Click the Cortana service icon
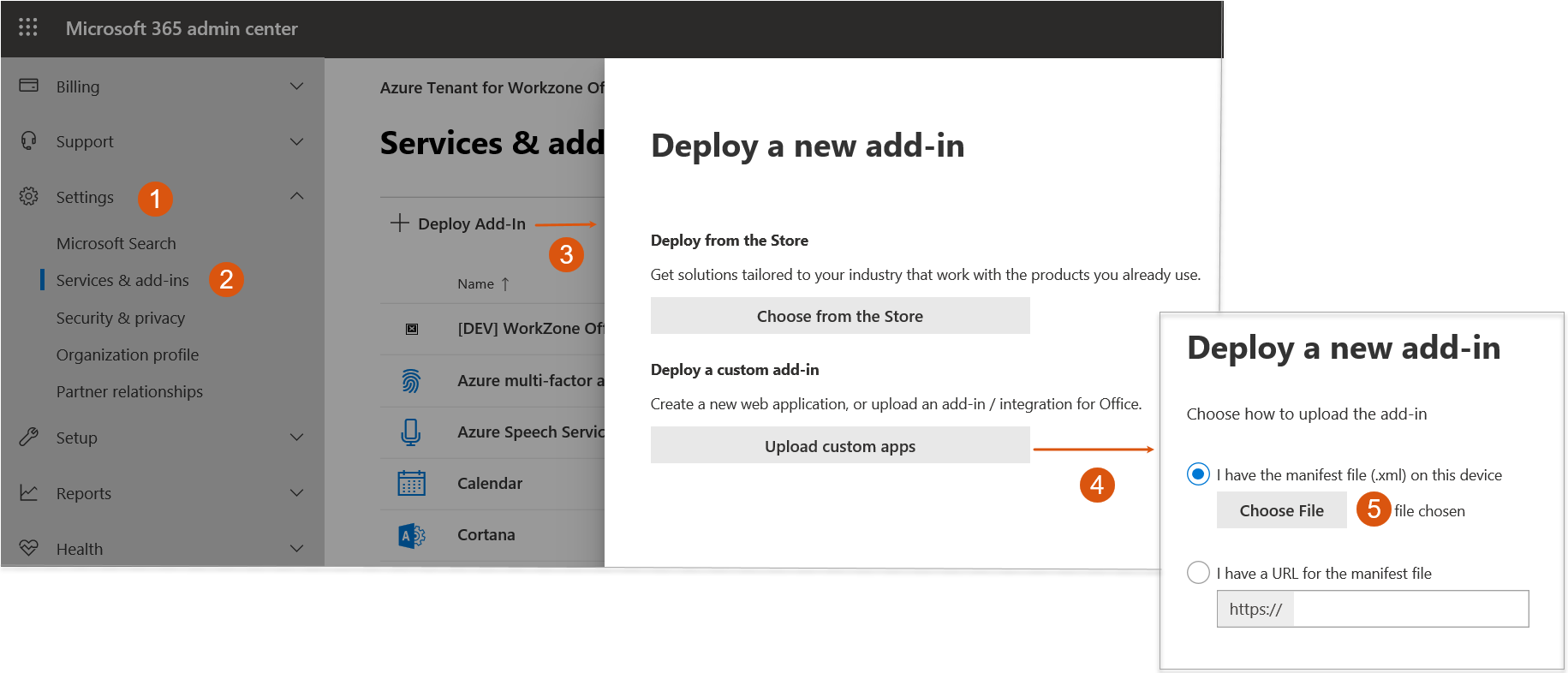 click(412, 535)
